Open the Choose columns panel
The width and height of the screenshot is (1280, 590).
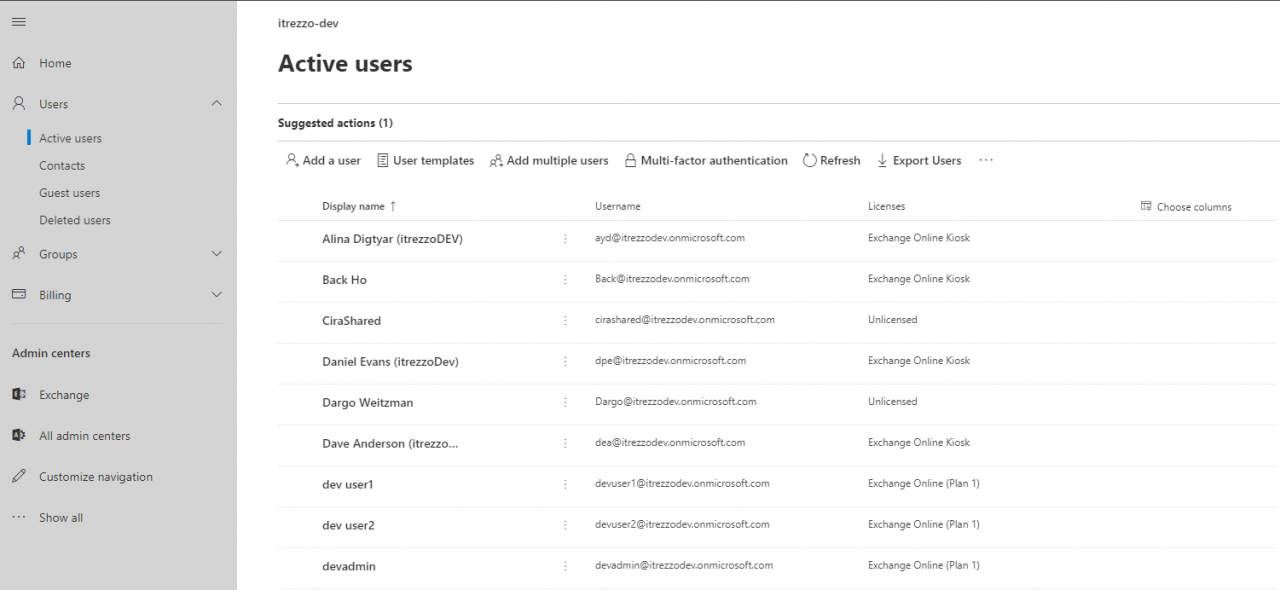1186,206
